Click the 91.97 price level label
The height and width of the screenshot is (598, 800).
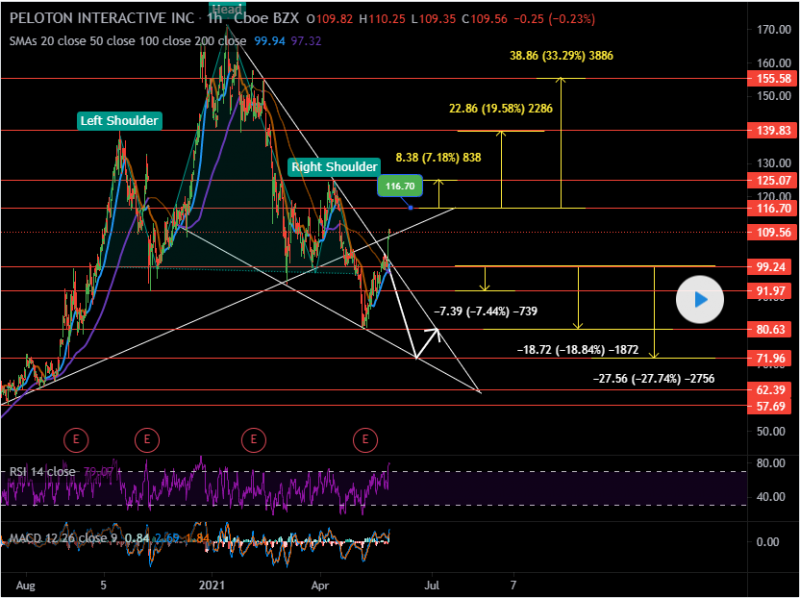[x=771, y=291]
